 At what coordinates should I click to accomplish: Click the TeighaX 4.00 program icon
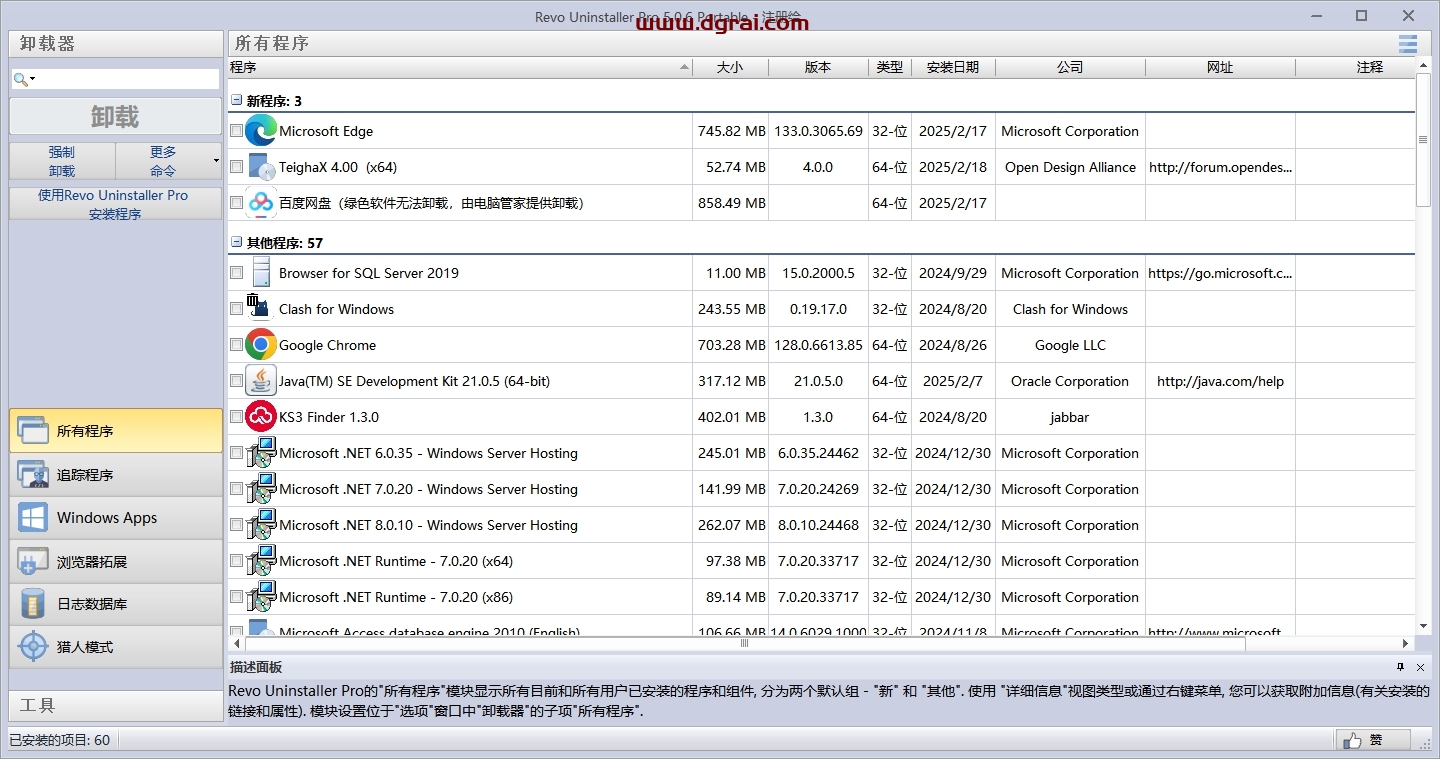point(261,167)
